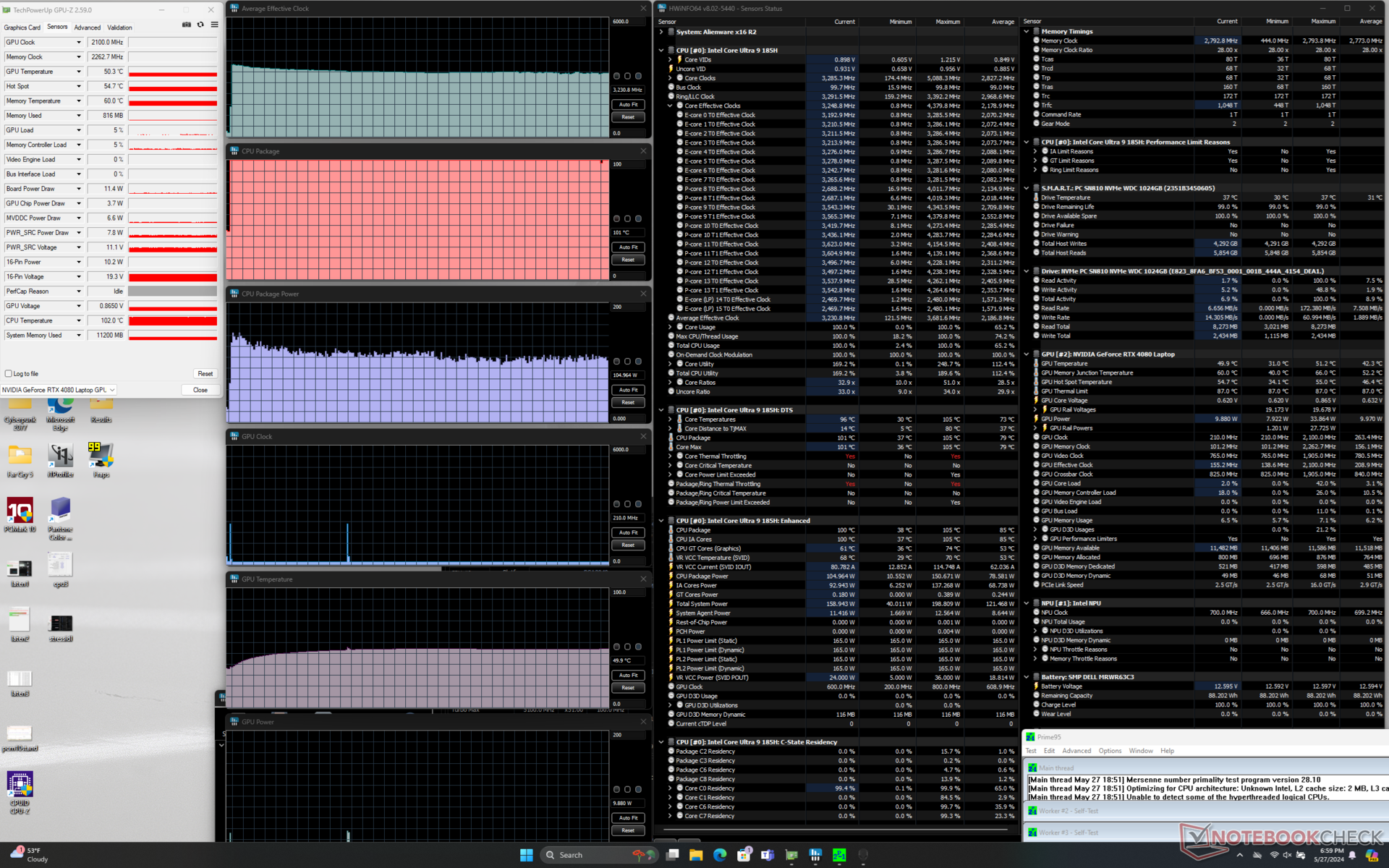Click the Microsoft Edge taskbar icon

[720, 855]
